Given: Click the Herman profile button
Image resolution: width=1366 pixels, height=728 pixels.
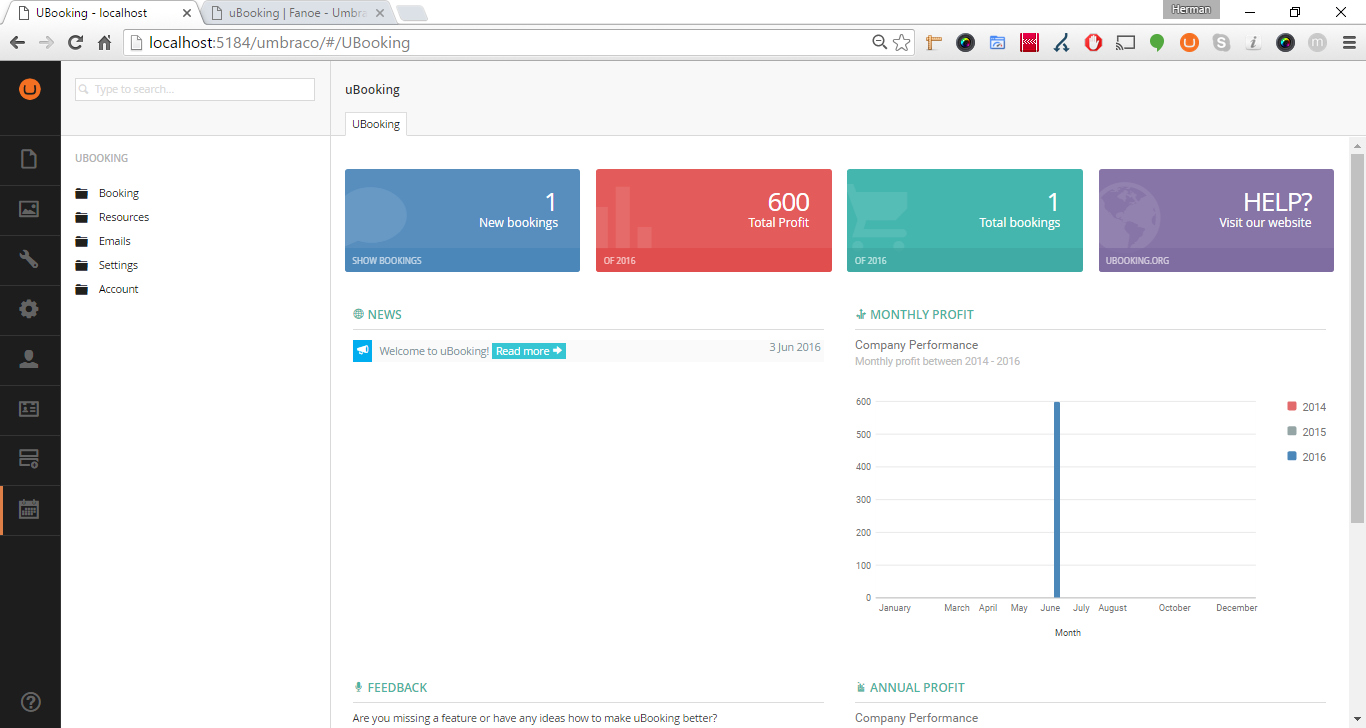Looking at the screenshot, I should pos(1192,9).
